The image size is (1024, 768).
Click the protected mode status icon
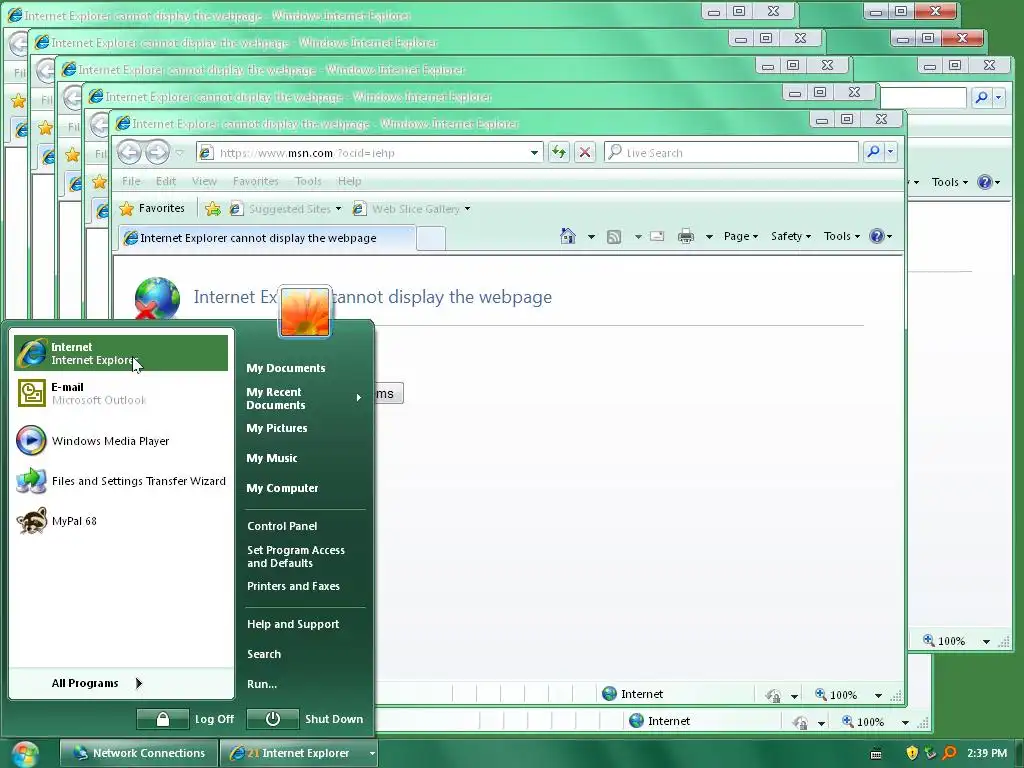(773, 696)
